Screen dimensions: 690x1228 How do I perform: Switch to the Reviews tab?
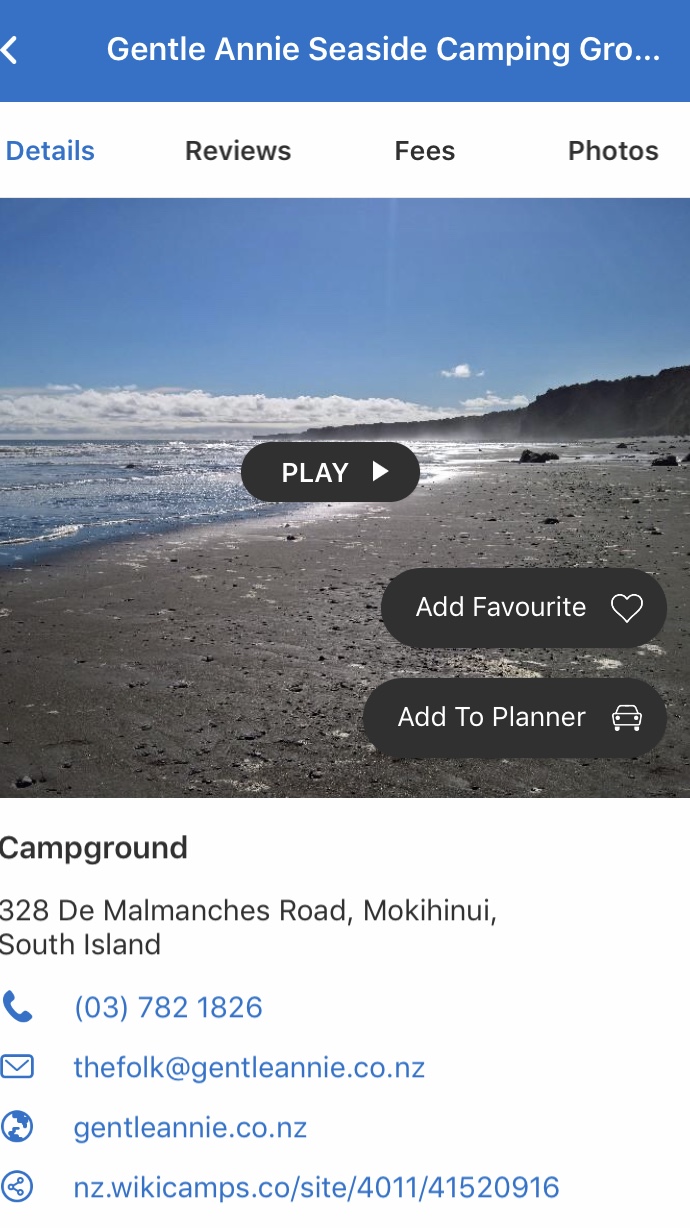[x=238, y=151]
